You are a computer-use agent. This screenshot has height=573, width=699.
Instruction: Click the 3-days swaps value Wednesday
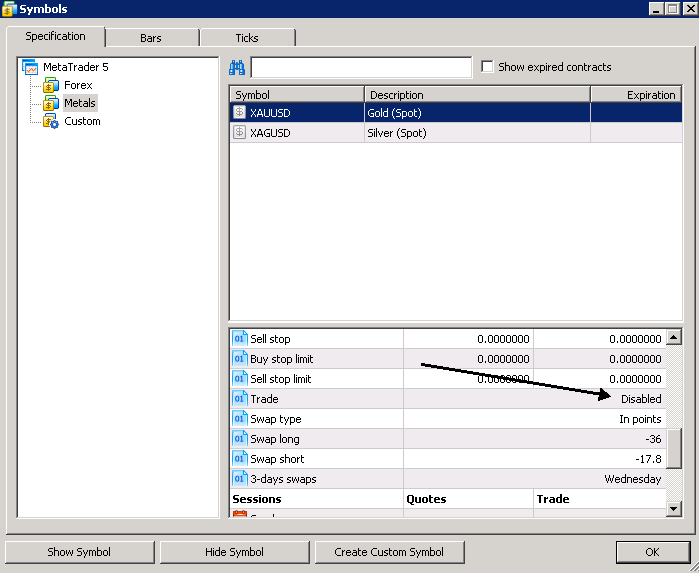point(633,479)
